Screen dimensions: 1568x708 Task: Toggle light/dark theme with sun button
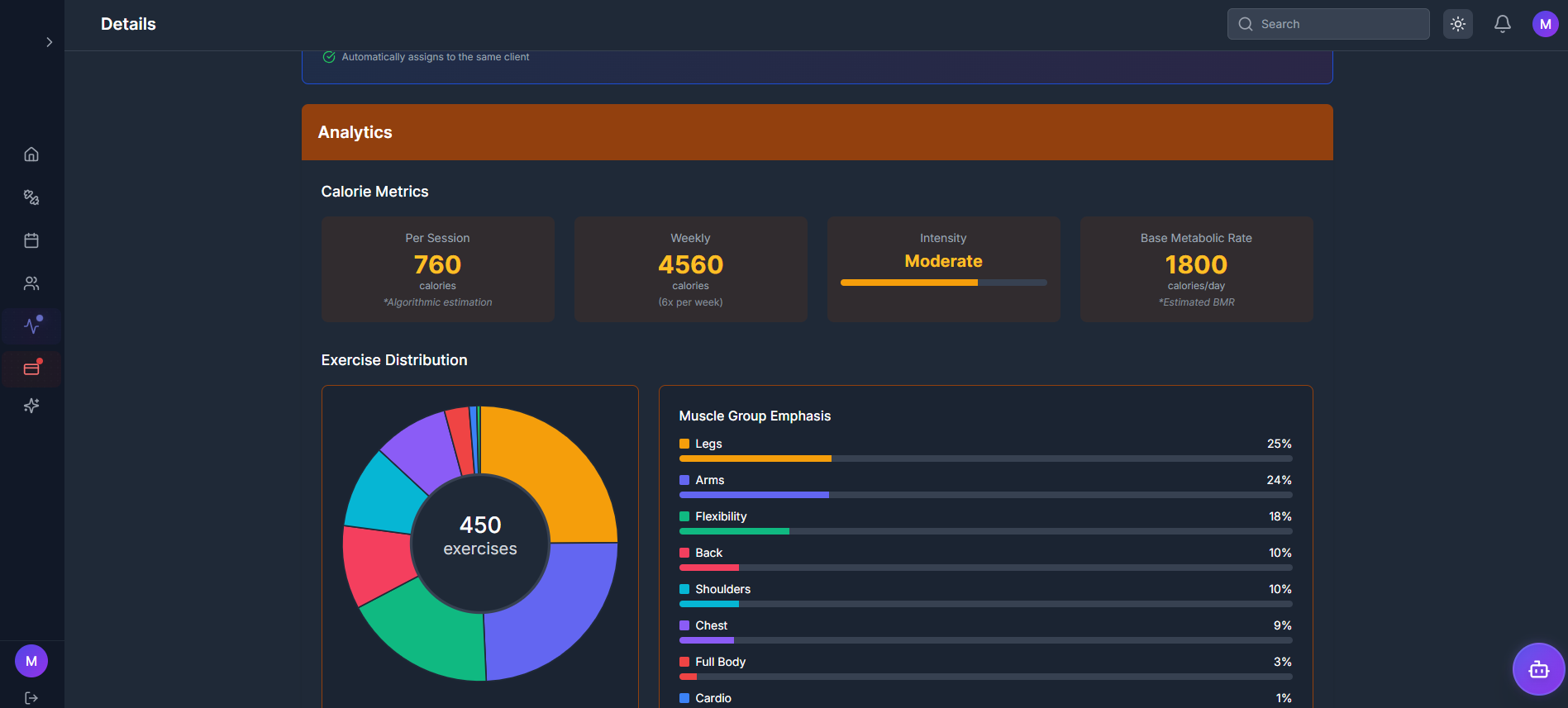pos(1457,24)
